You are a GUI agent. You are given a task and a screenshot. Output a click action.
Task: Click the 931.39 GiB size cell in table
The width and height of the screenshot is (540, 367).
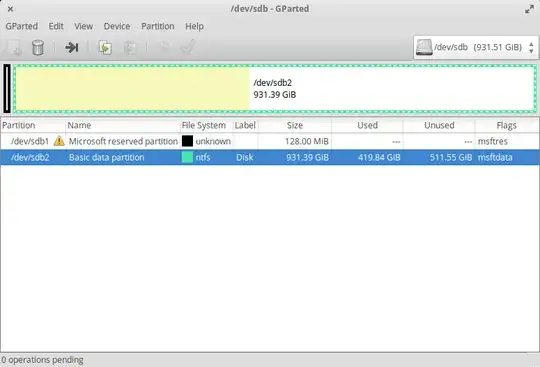coord(307,157)
